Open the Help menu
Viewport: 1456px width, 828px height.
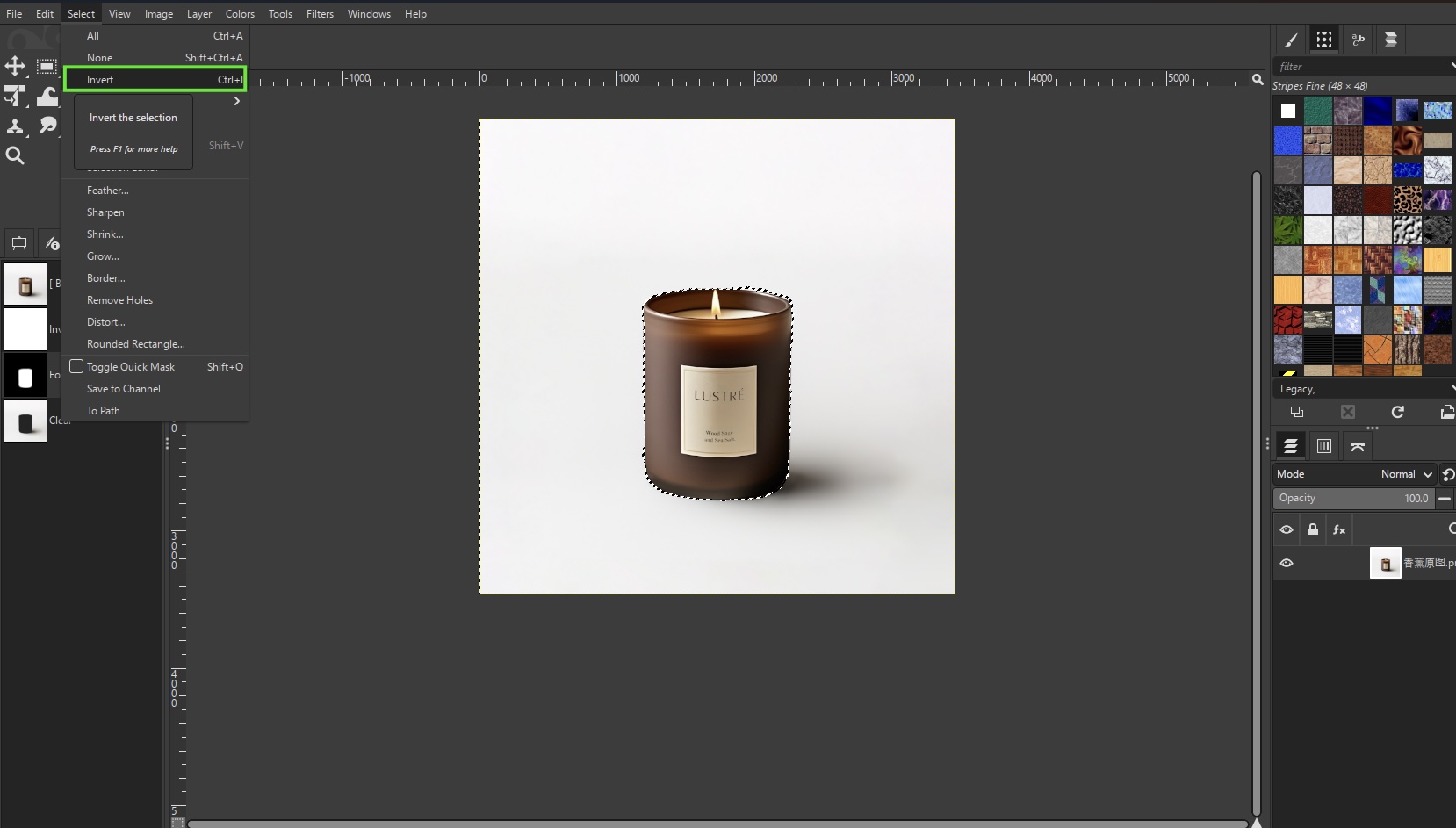tap(415, 13)
